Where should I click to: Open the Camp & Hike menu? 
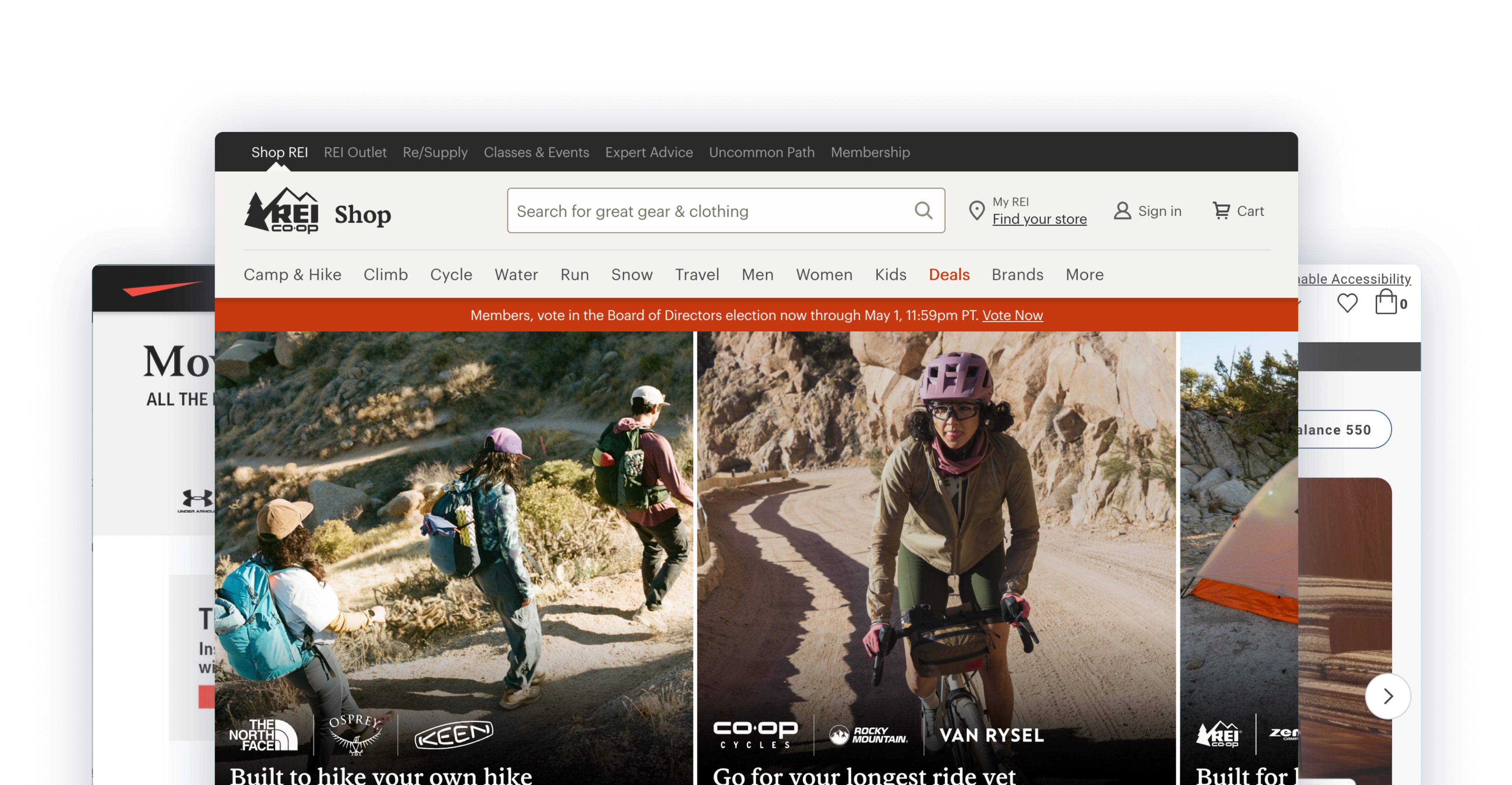pos(292,274)
